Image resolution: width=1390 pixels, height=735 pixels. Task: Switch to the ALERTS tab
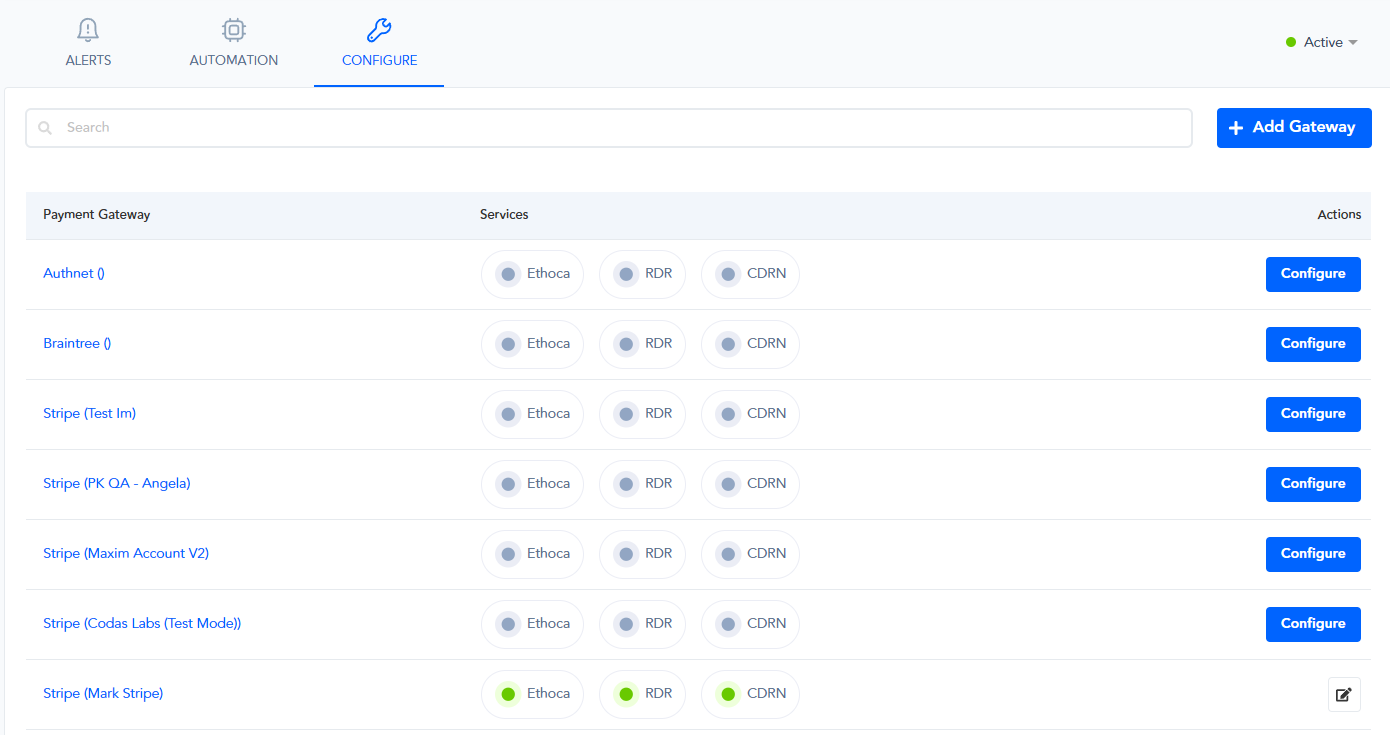coord(88,60)
